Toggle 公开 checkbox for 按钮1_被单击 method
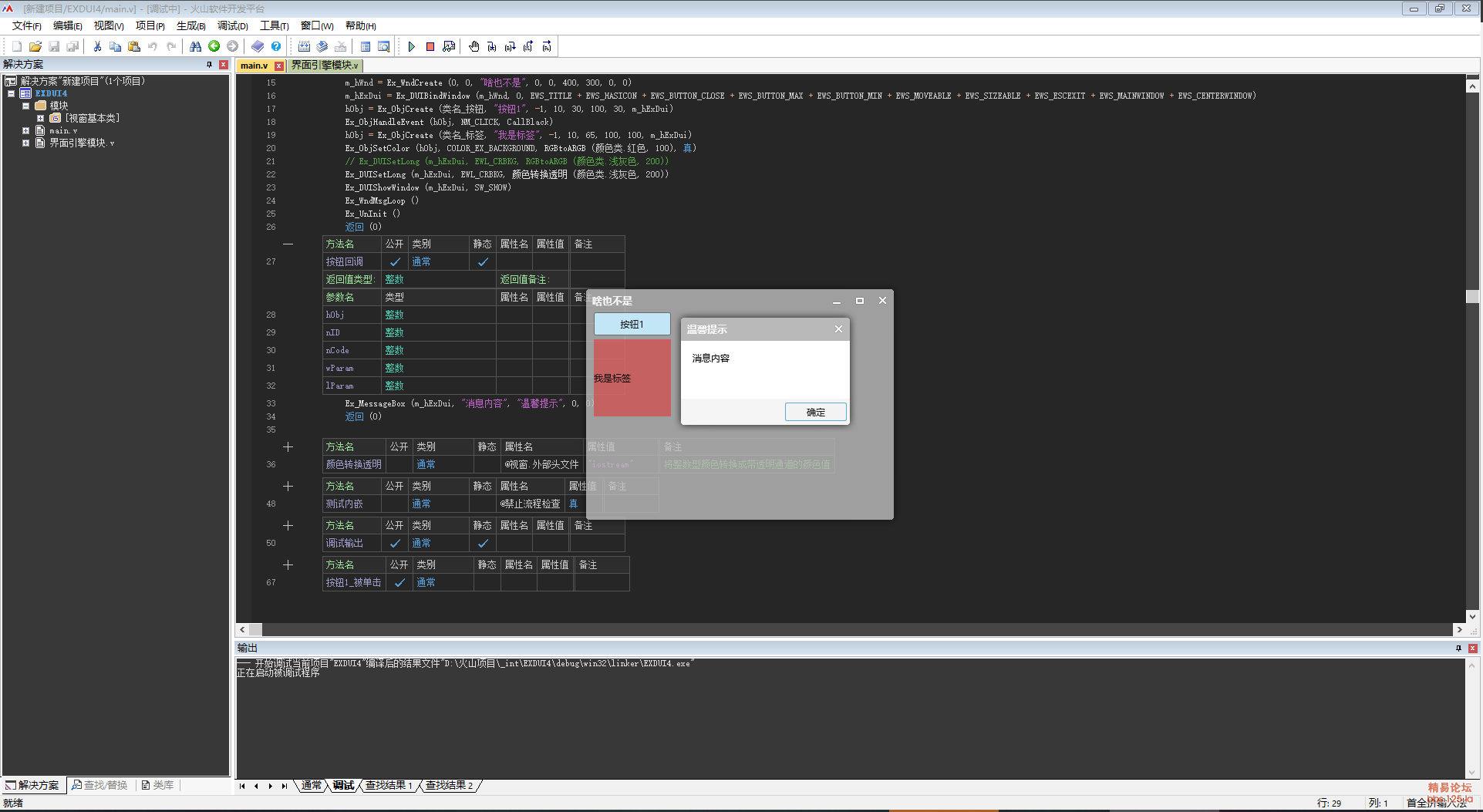 [399, 583]
